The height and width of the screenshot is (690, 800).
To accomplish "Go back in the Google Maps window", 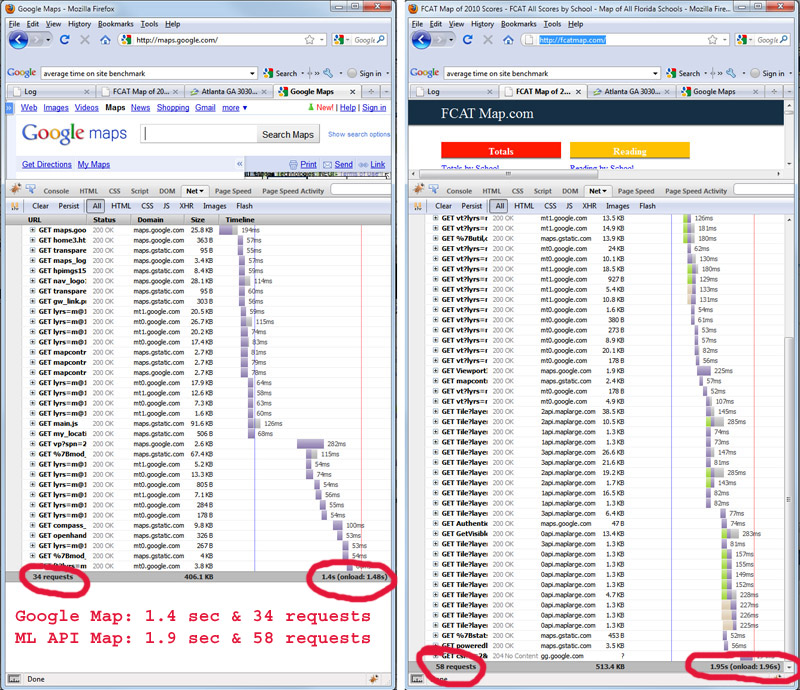I will point(18,40).
